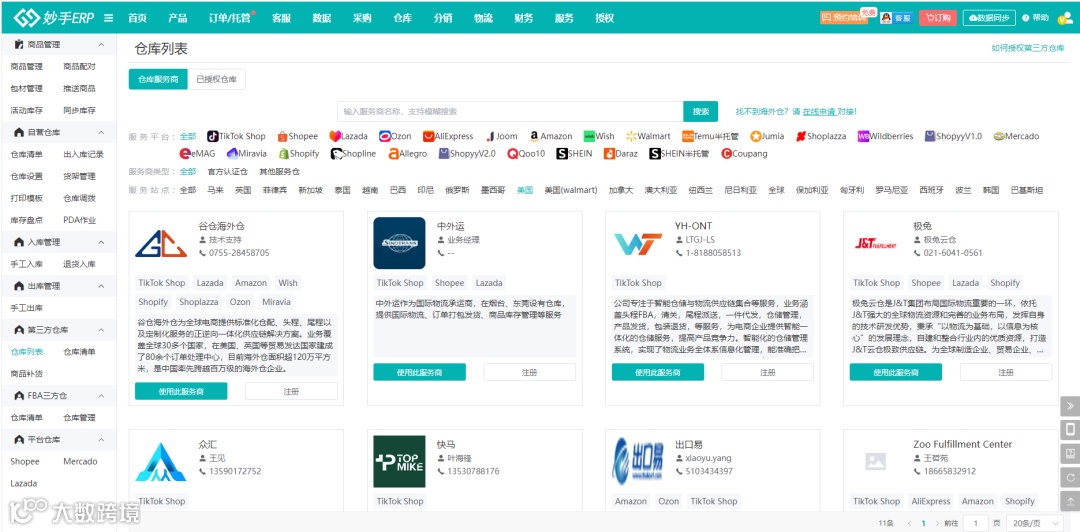Open the 订单/托管 top menu

point(231,18)
